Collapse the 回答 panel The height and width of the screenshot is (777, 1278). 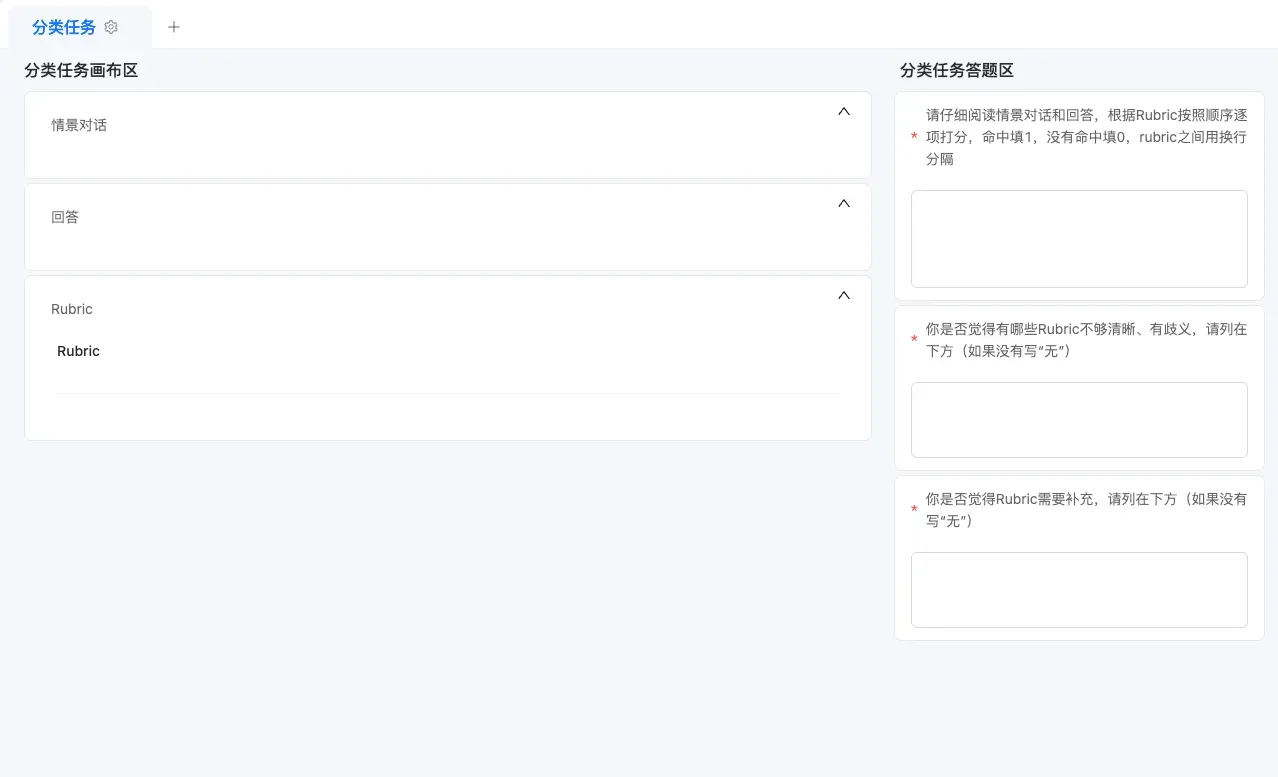[843, 203]
